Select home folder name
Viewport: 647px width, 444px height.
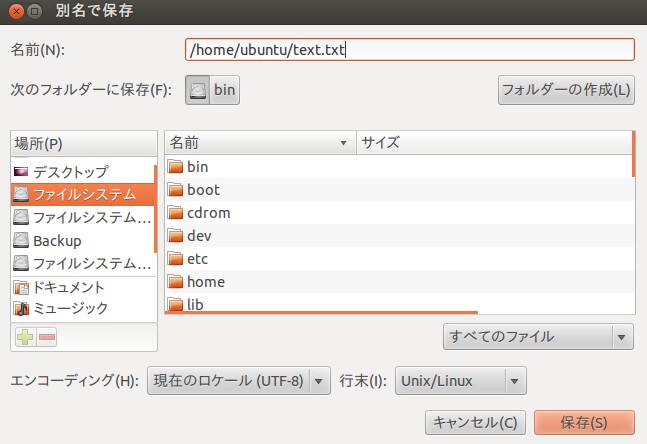[206, 282]
